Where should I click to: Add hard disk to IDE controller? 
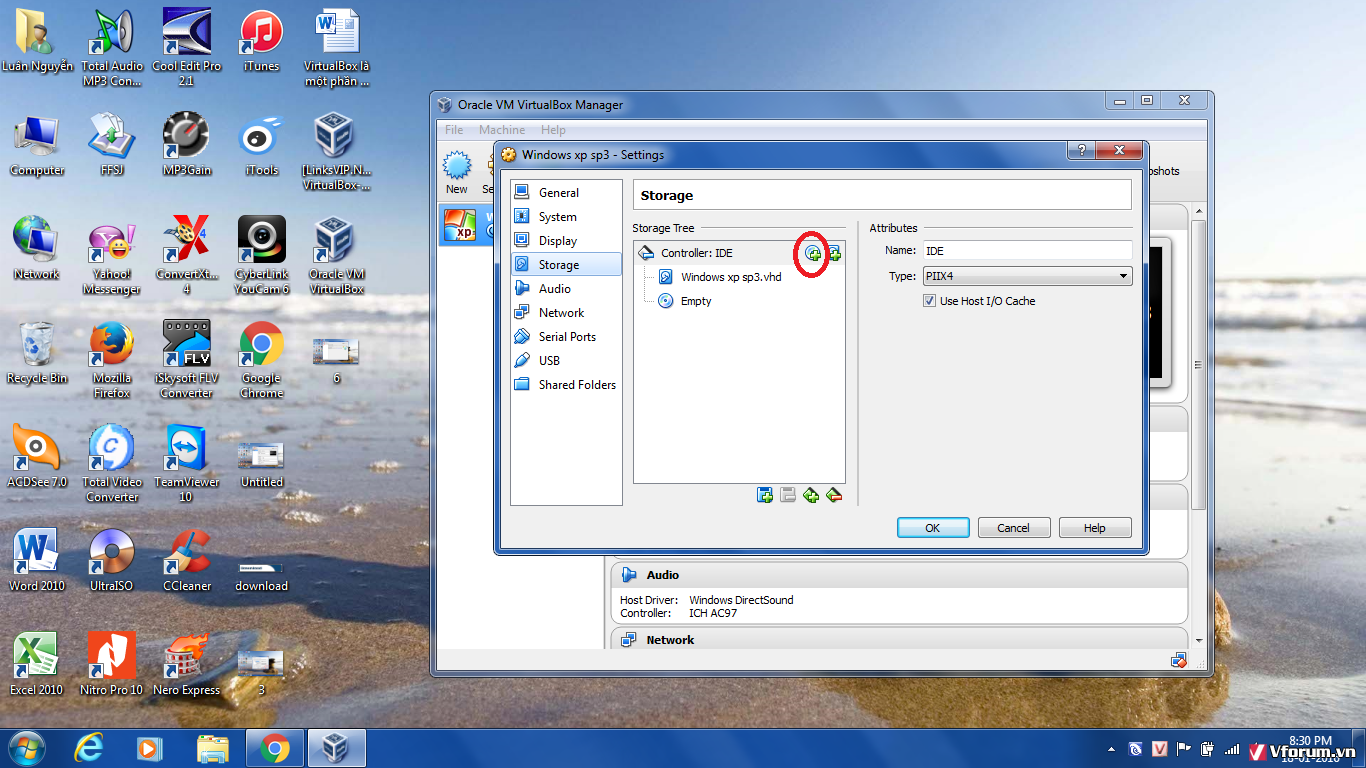point(834,253)
